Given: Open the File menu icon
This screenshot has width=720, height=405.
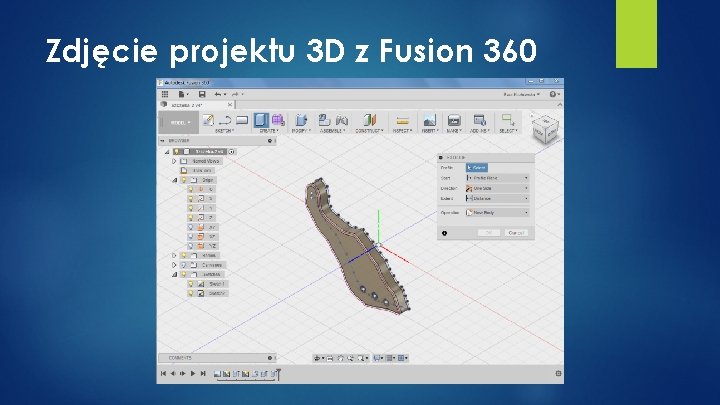Looking at the screenshot, I should [183, 94].
